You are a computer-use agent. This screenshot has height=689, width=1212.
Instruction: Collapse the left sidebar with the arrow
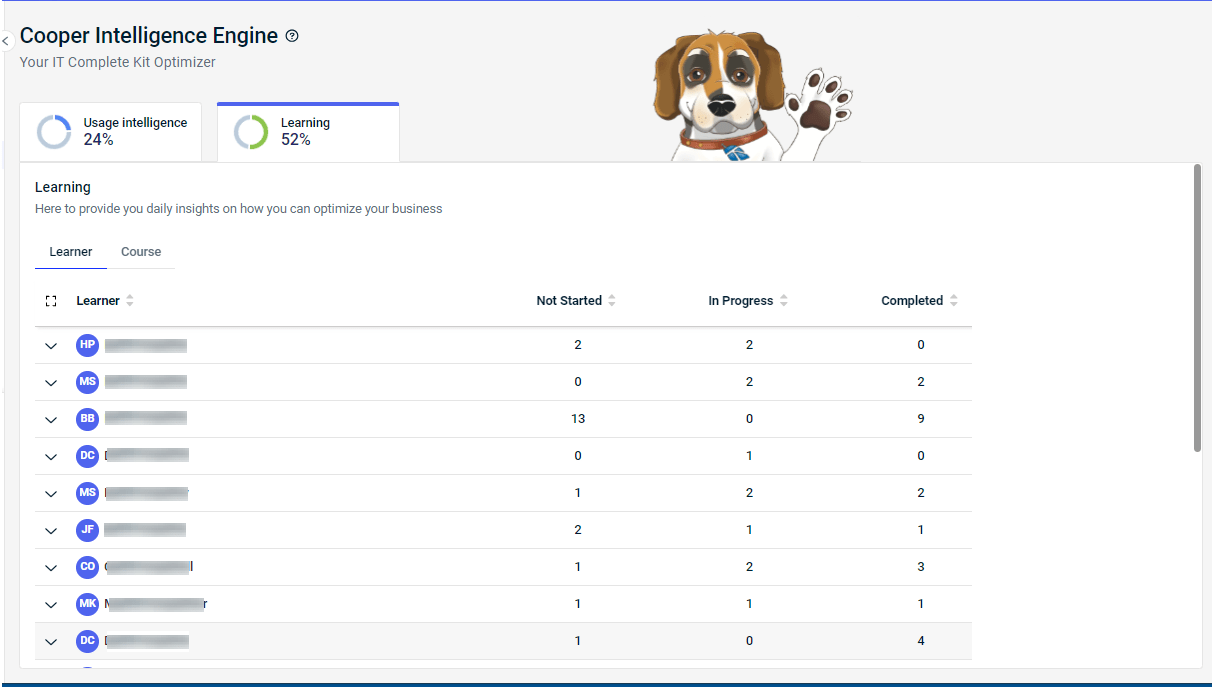5,41
